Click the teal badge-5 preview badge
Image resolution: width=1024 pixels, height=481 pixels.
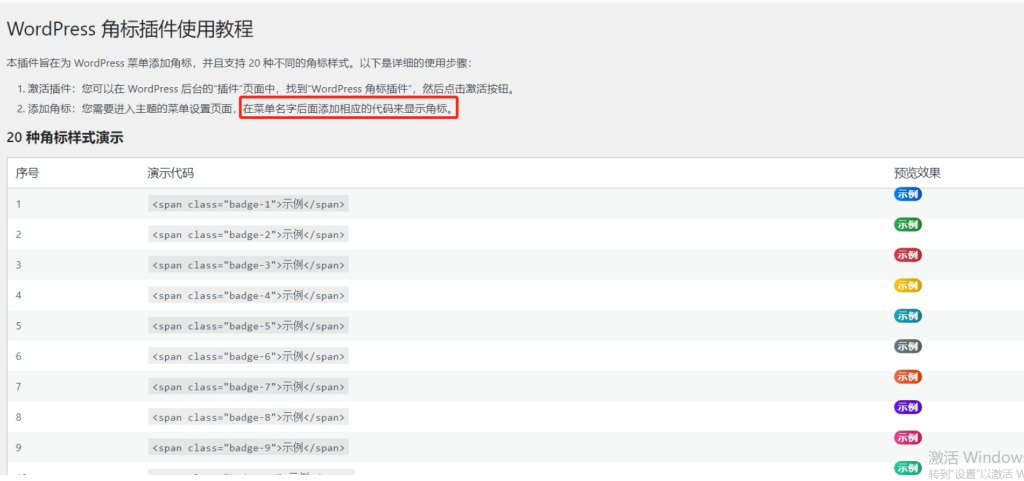click(x=907, y=316)
